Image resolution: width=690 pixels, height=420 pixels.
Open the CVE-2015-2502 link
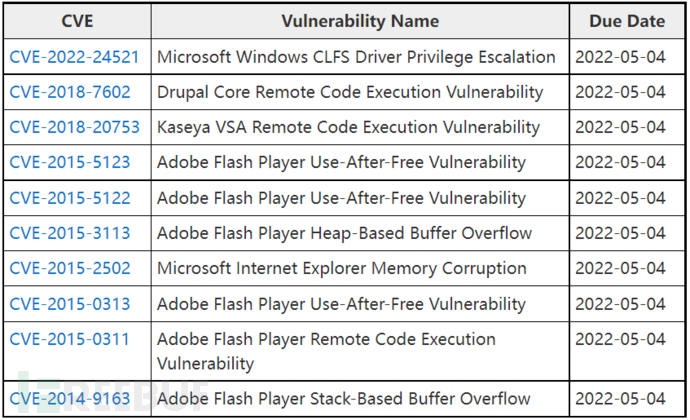[x=70, y=269]
